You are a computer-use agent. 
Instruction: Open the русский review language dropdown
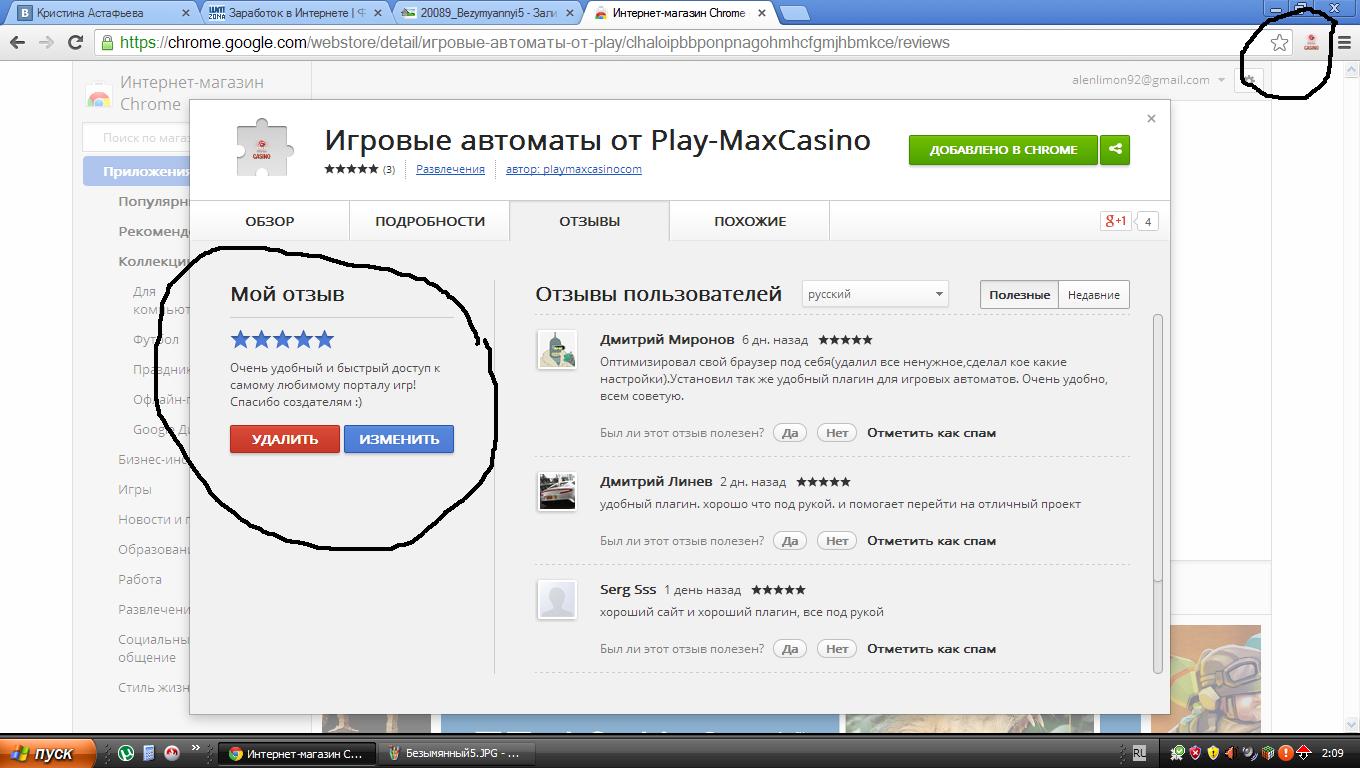pos(875,294)
